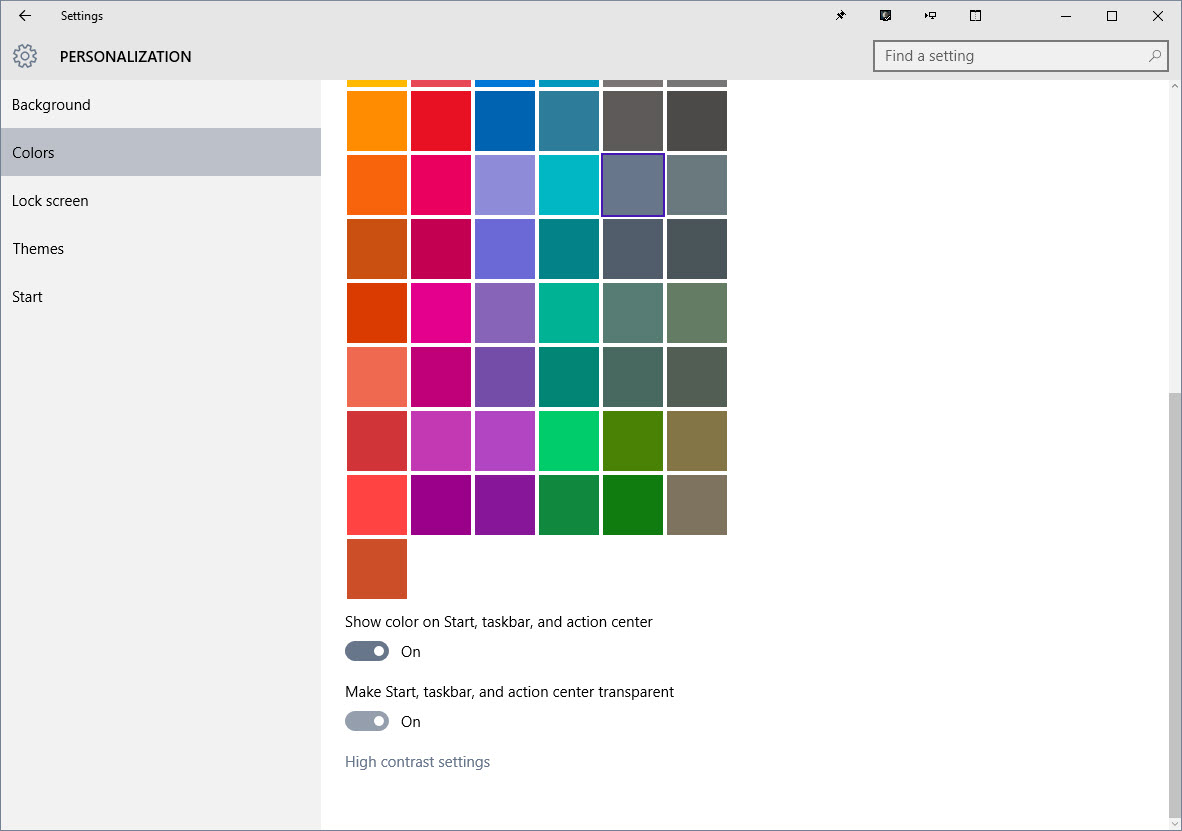Open the Lock screen section
Image resolution: width=1182 pixels, height=831 pixels.
pos(161,201)
